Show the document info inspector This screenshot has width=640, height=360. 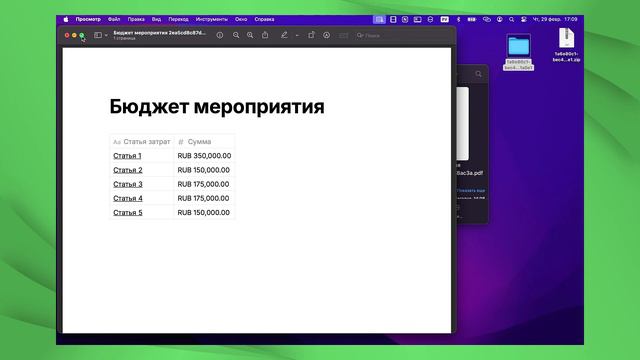(220, 36)
